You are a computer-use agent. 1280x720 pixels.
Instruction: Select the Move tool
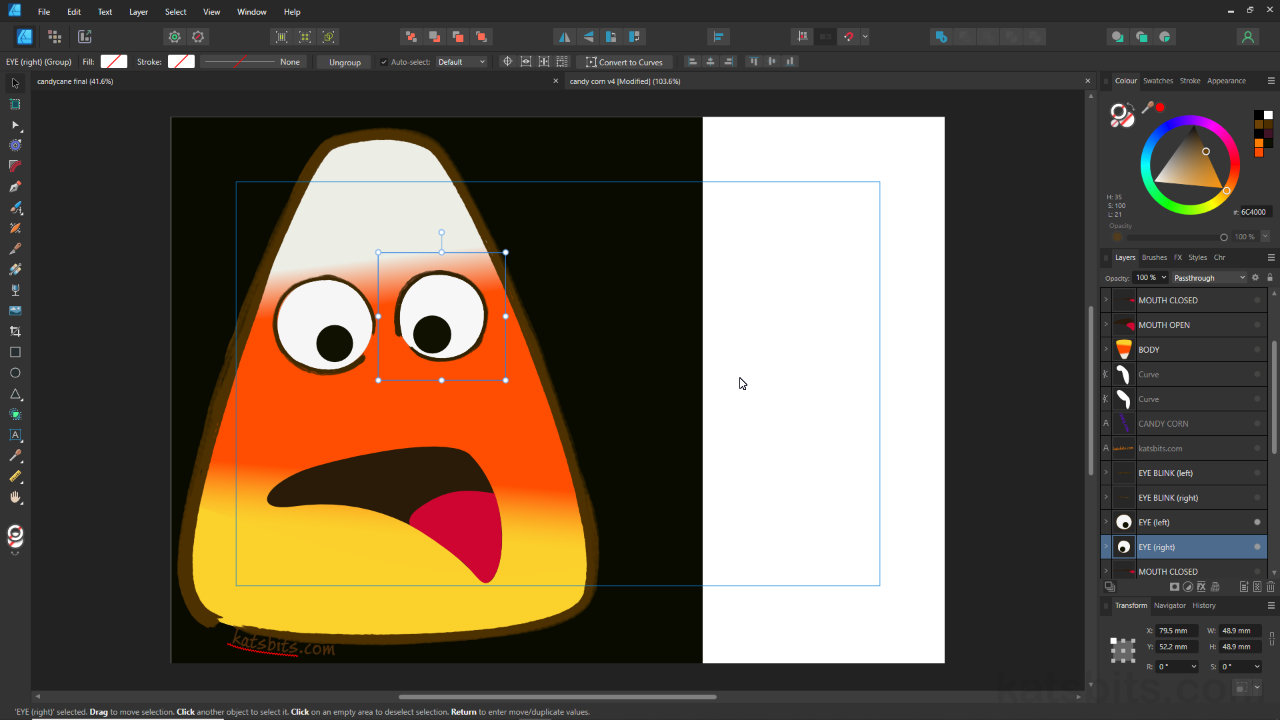pos(15,83)
